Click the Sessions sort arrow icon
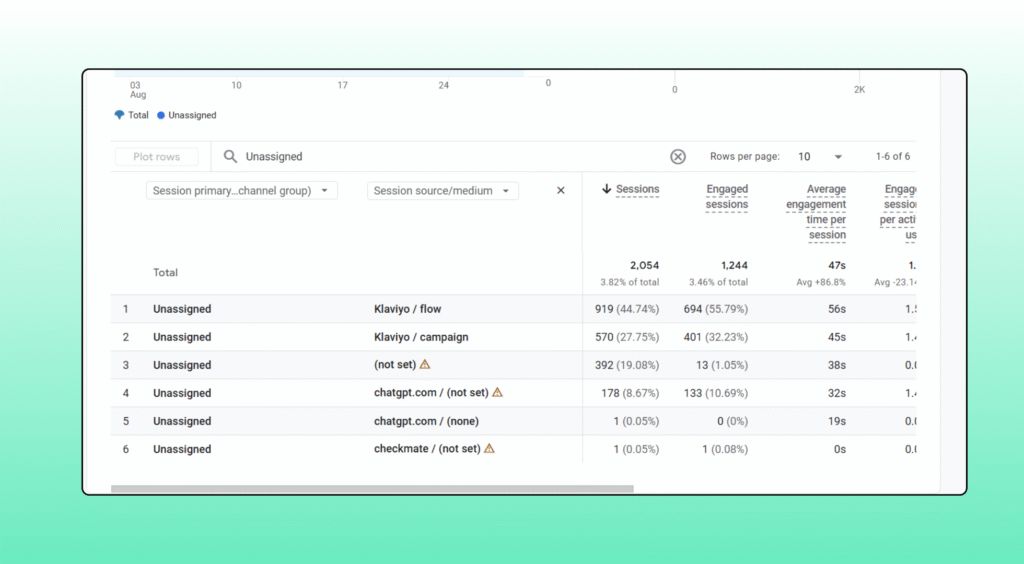Image resolution: width=1024 pixels, height=564 pixels. [x=606, y=189]
